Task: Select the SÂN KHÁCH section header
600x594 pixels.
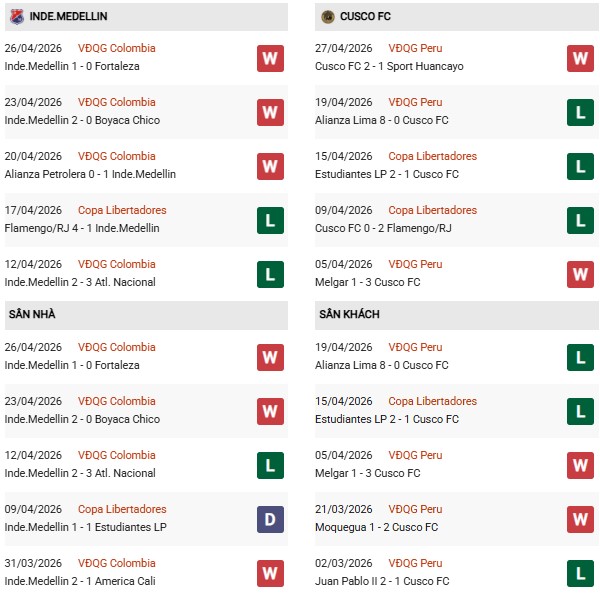Action: (349, 315)
